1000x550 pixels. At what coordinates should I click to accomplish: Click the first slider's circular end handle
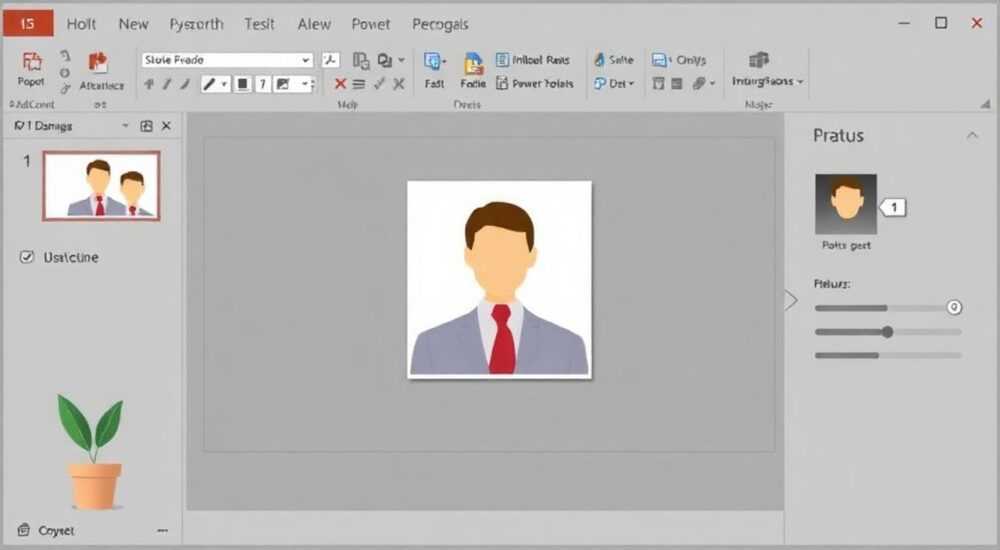953,308
